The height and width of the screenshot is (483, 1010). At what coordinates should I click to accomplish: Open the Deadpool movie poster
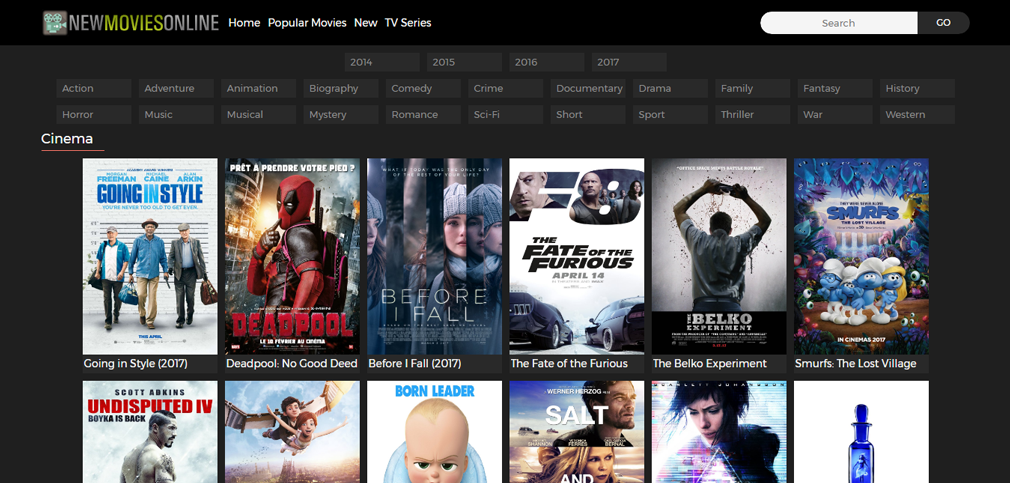tap(292, 256)
